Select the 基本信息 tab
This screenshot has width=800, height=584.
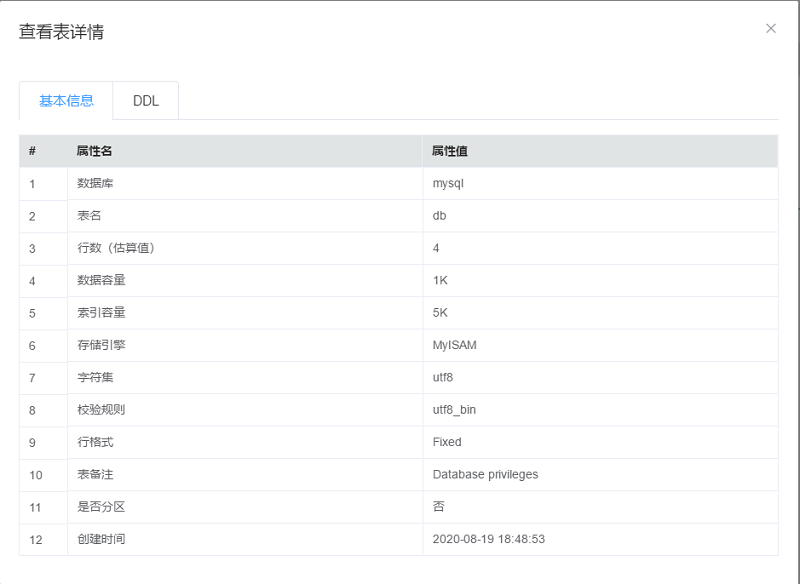pos(66,101)
